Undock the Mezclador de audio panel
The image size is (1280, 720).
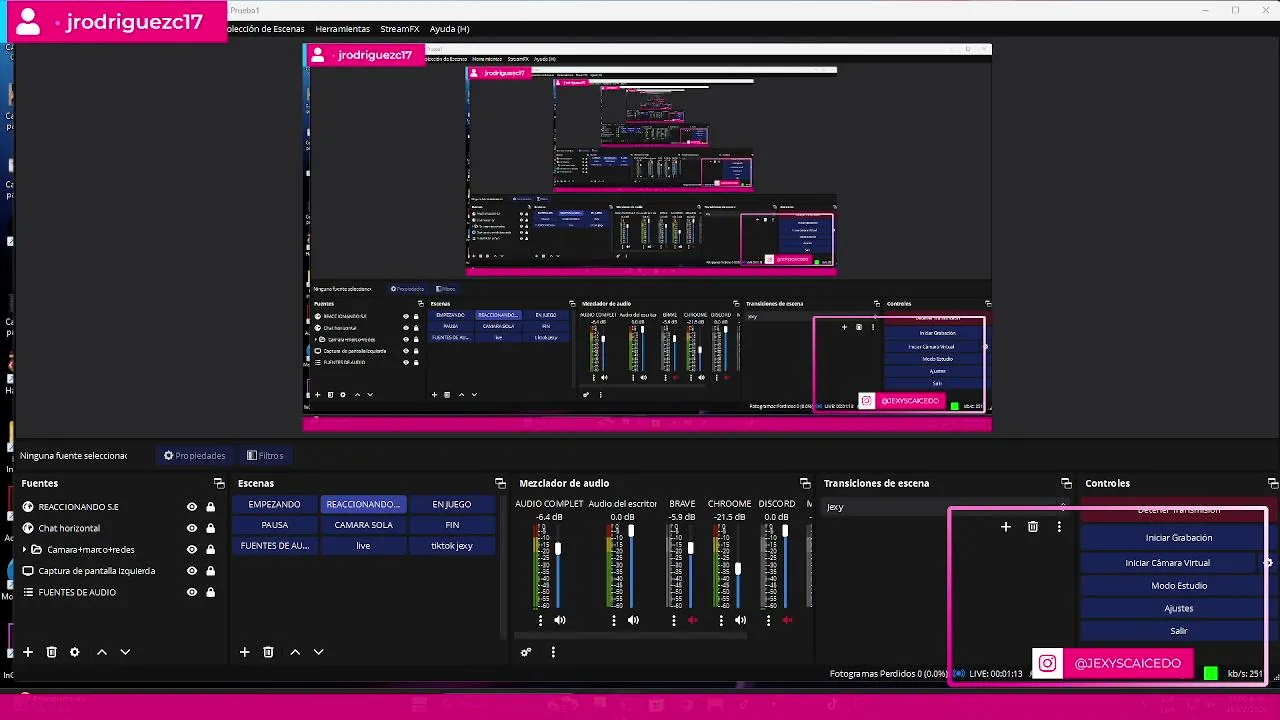[805, 484]
